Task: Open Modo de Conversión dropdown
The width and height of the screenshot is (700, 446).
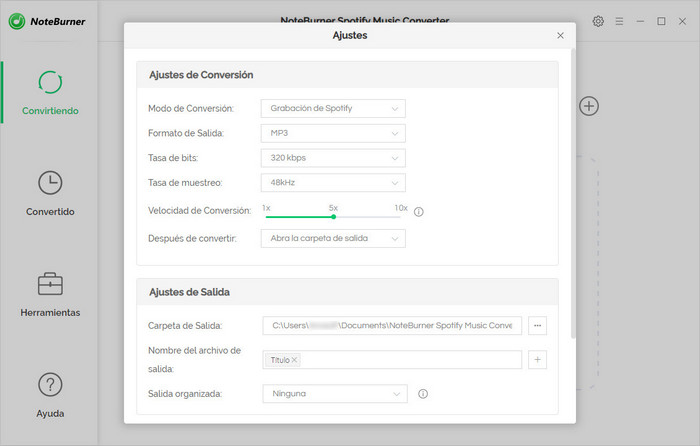Action: coord(333,108)
